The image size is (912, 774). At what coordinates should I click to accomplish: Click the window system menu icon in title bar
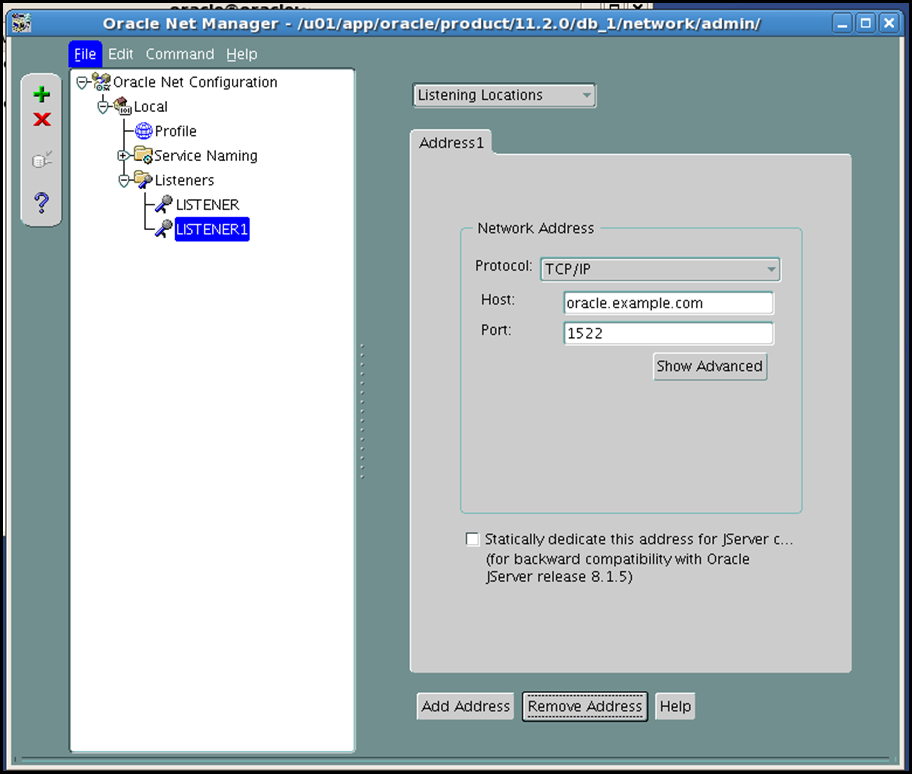pos(22,23)
